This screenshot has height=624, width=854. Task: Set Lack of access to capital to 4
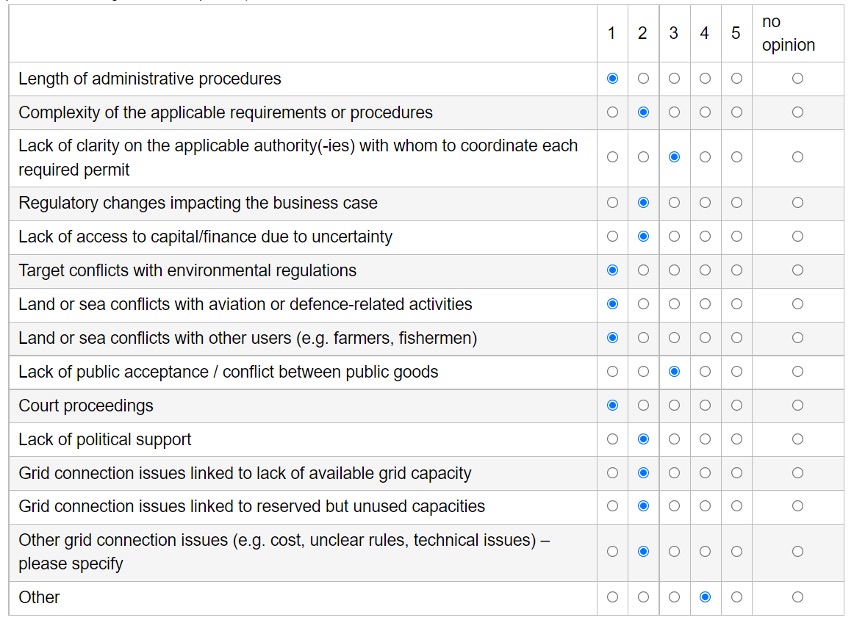pyautogui.click(x=705, y=237)
